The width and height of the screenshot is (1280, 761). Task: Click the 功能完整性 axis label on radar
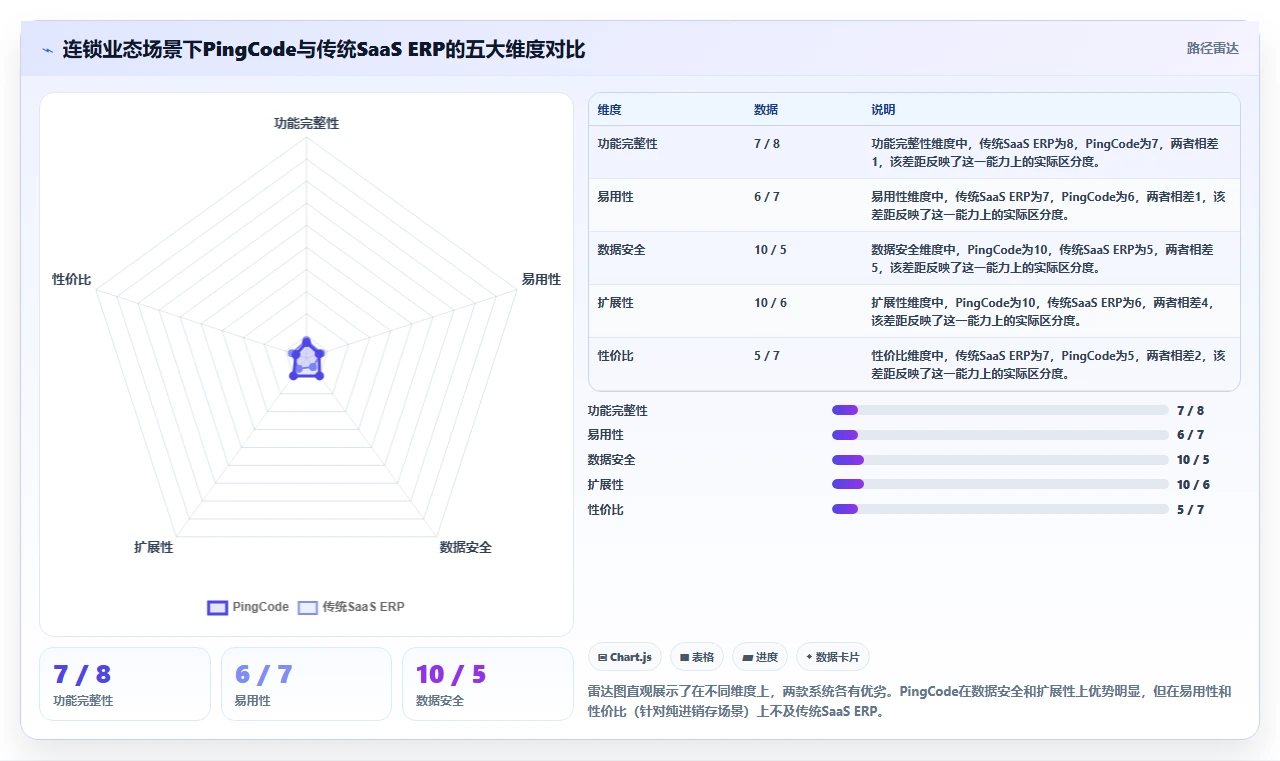click(x=307, y=123)
